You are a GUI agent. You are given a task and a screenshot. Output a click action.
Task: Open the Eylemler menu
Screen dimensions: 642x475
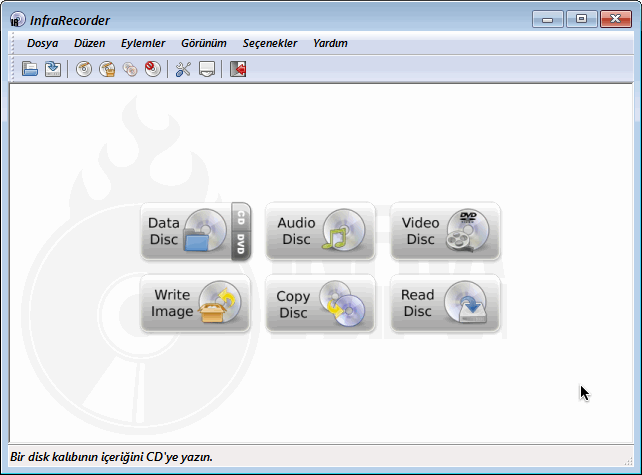(143, 43)
